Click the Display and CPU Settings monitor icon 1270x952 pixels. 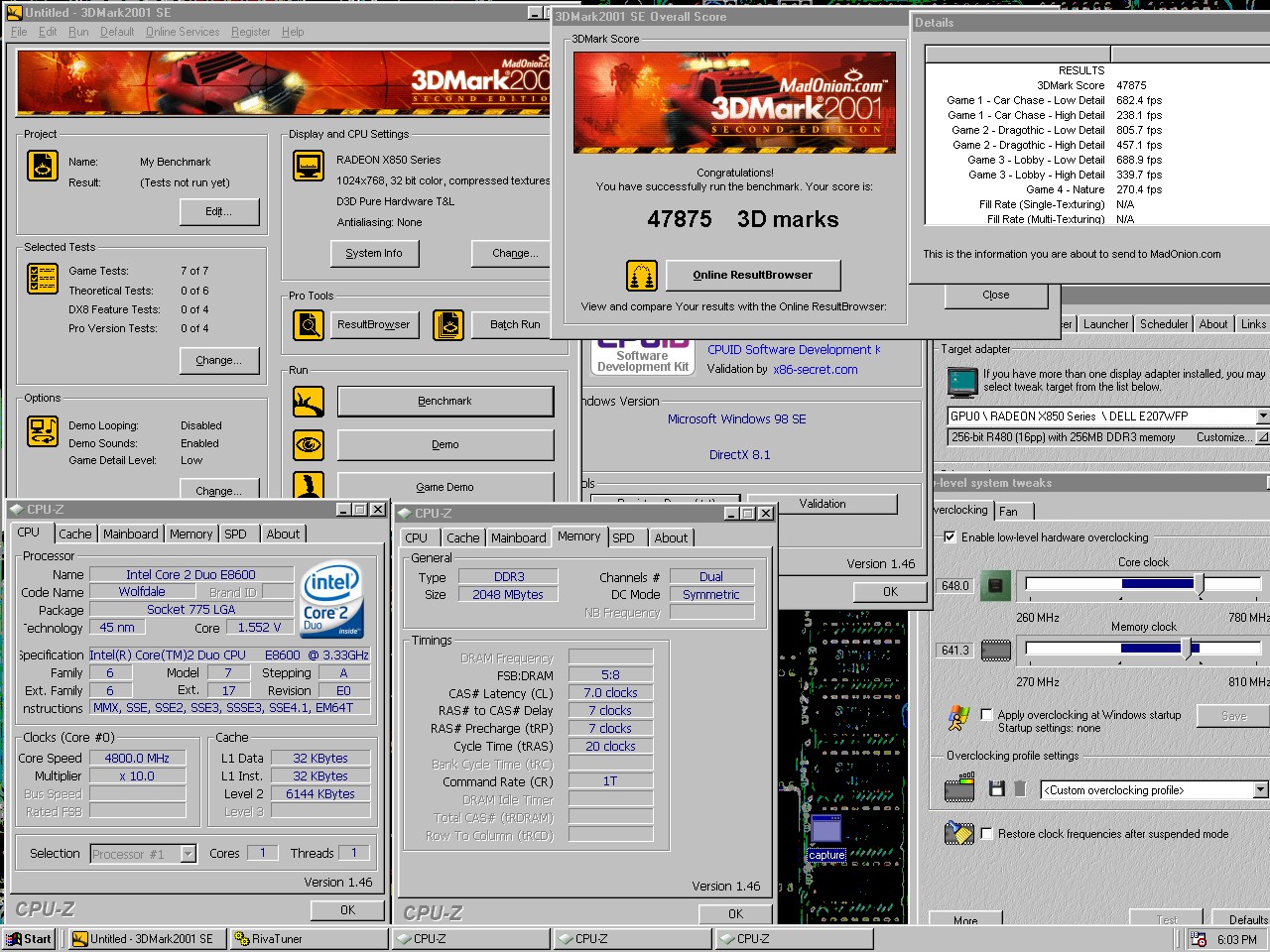309,166
